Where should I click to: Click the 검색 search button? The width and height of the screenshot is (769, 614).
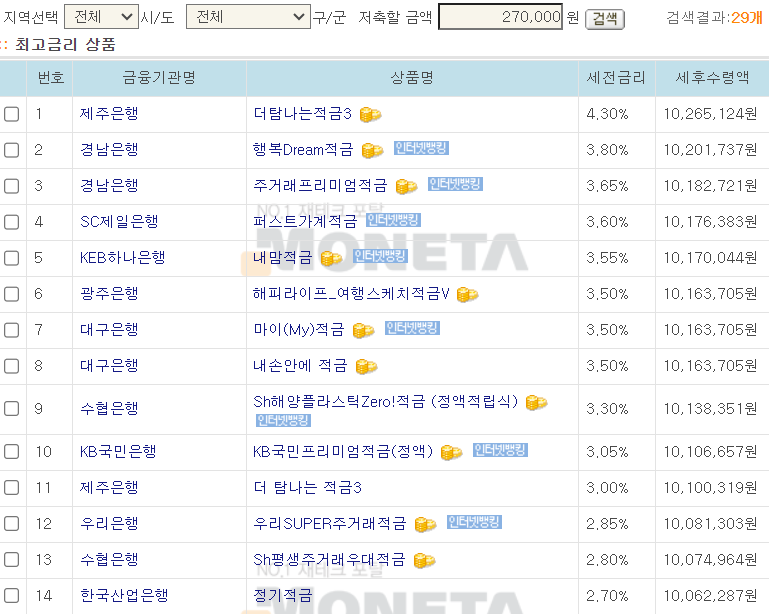(x=605, y=19)
